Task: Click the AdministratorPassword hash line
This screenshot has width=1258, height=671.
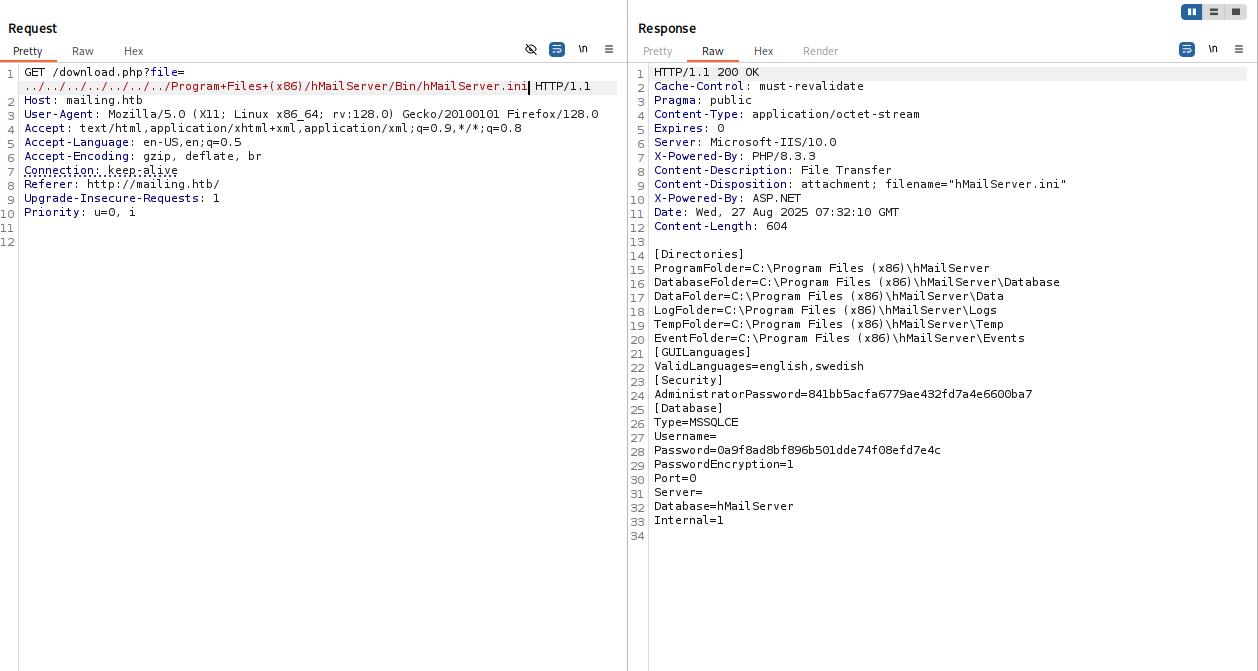Action: point(843,394)
